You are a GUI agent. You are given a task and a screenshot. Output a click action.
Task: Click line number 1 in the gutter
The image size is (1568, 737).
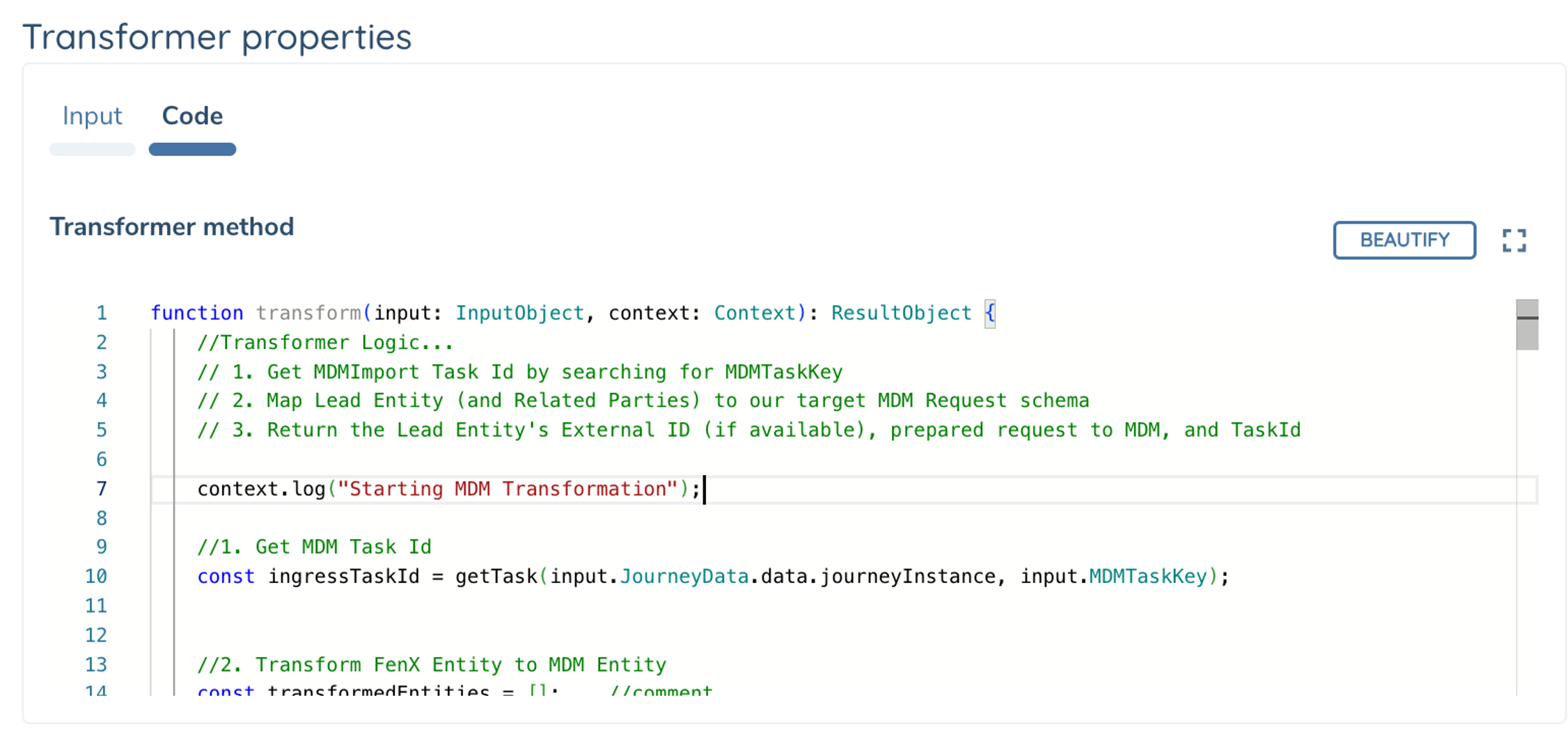[102, 313]
